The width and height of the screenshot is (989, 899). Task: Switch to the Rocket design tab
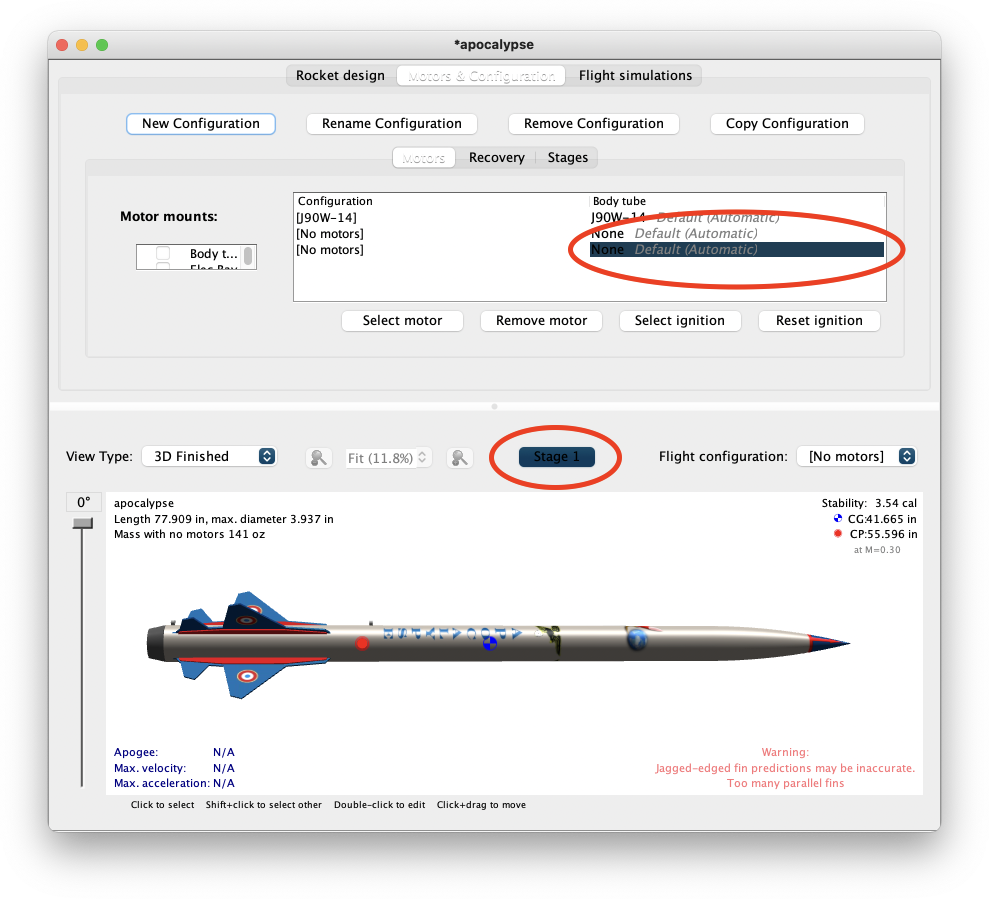[x=340, y=75]
